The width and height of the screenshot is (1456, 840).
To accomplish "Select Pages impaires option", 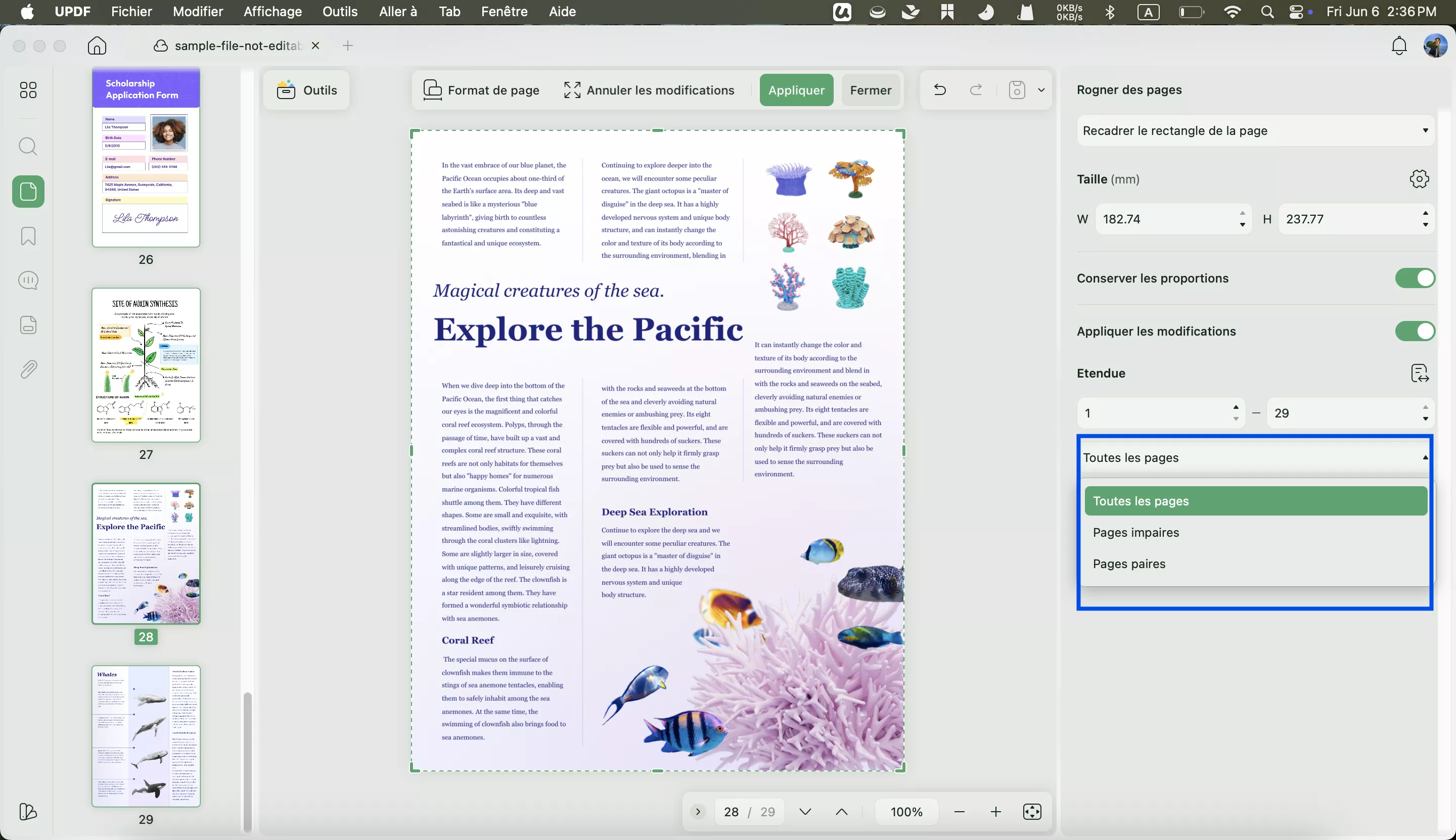I will 1255,533.
